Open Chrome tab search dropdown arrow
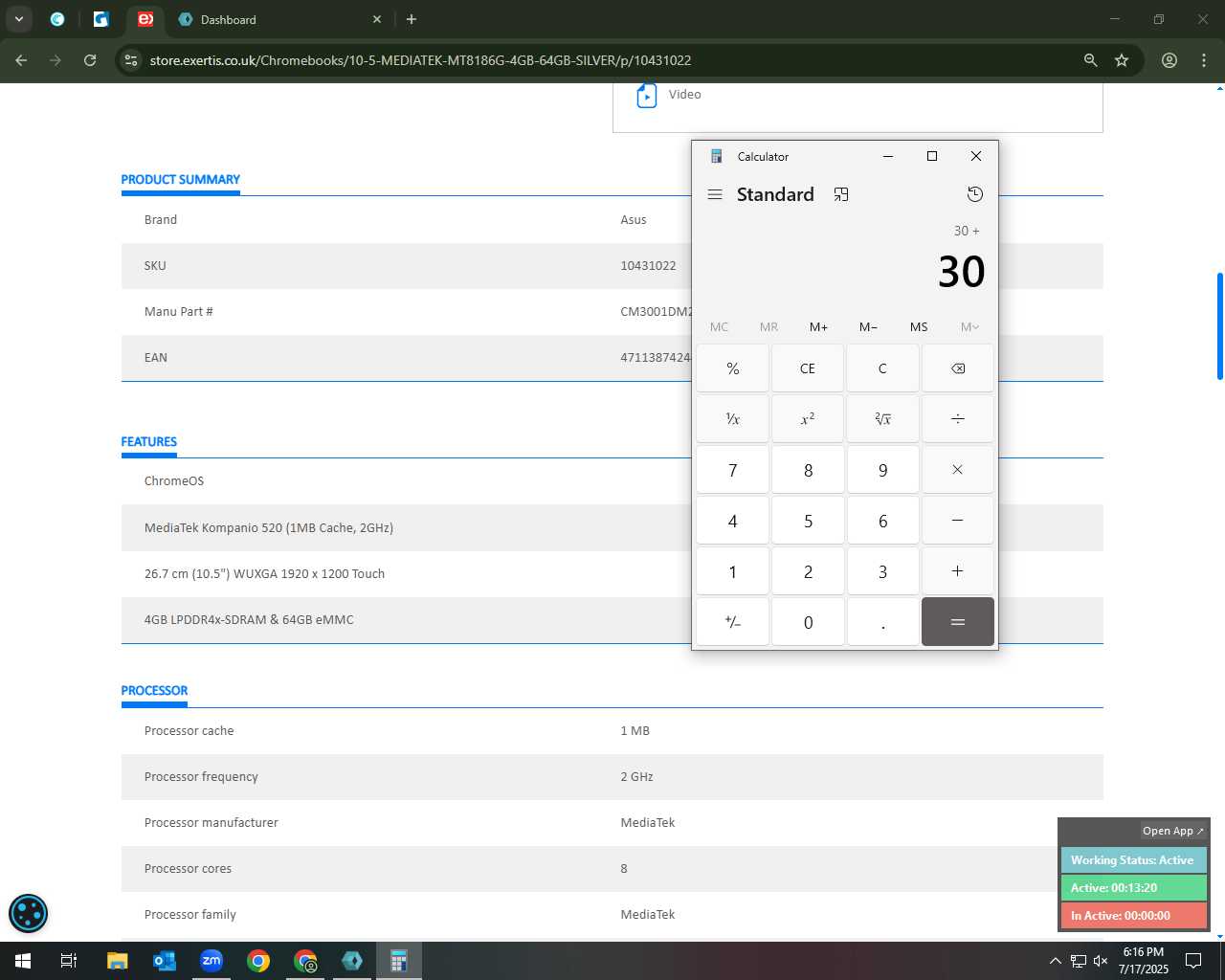 point(18,19)
